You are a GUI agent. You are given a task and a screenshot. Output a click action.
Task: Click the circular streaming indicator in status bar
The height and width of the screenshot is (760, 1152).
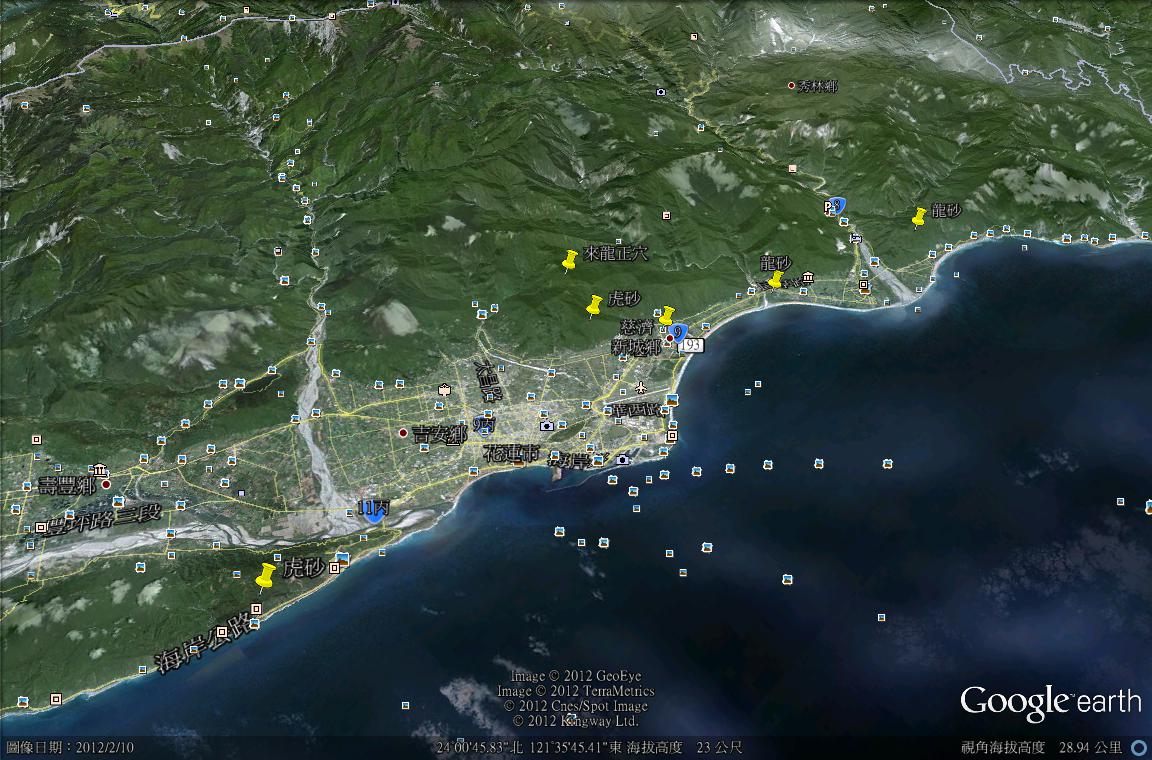pyautogui.click(x=1138, y=747)
